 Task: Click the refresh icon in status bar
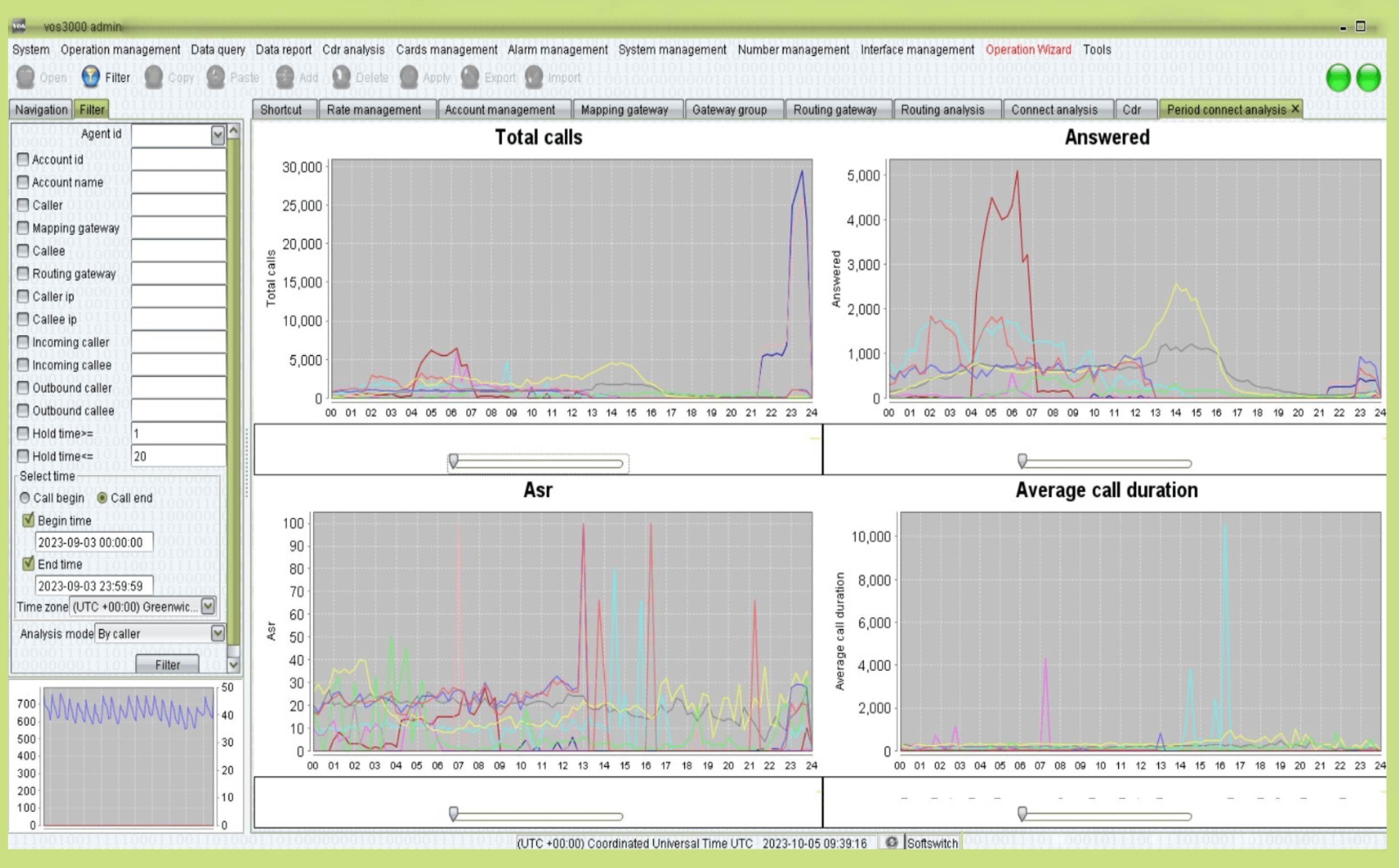click(x=891, y=842)
